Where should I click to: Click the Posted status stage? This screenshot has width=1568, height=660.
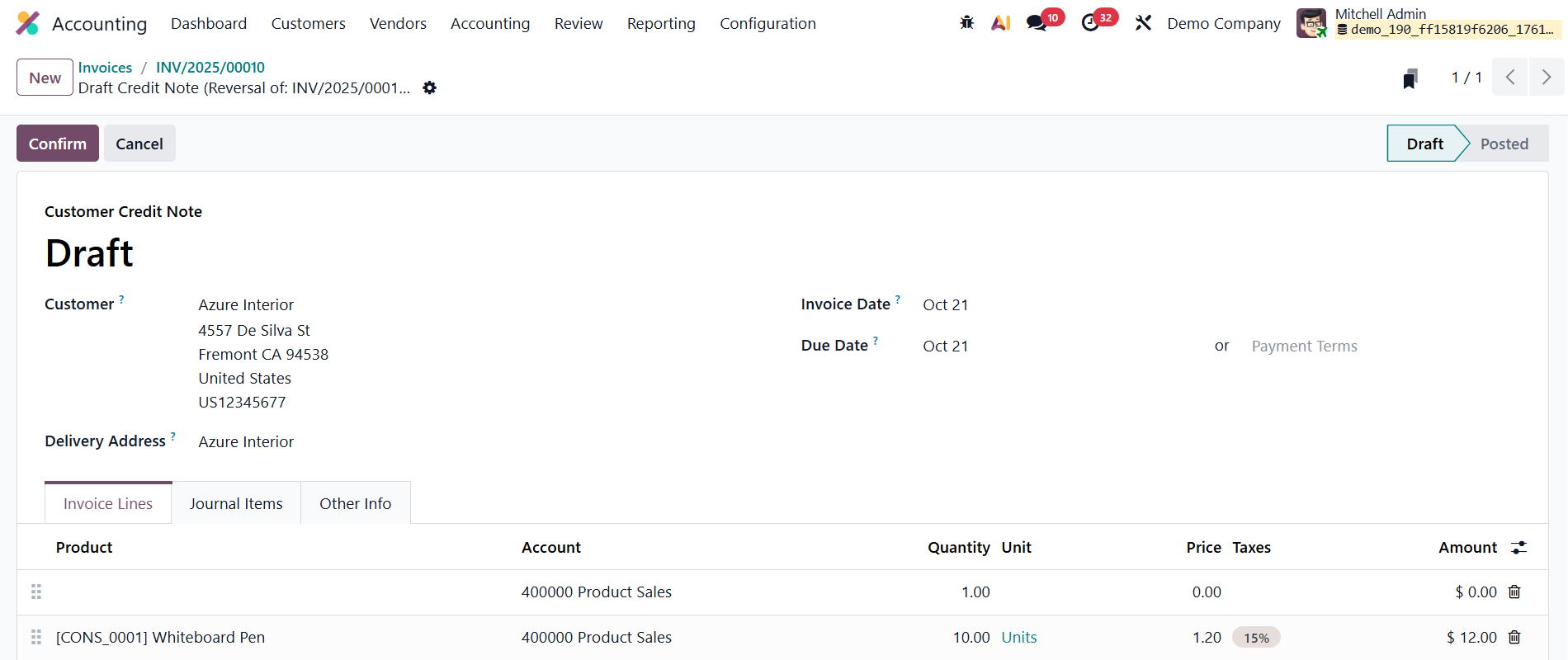click(1504, 144)
